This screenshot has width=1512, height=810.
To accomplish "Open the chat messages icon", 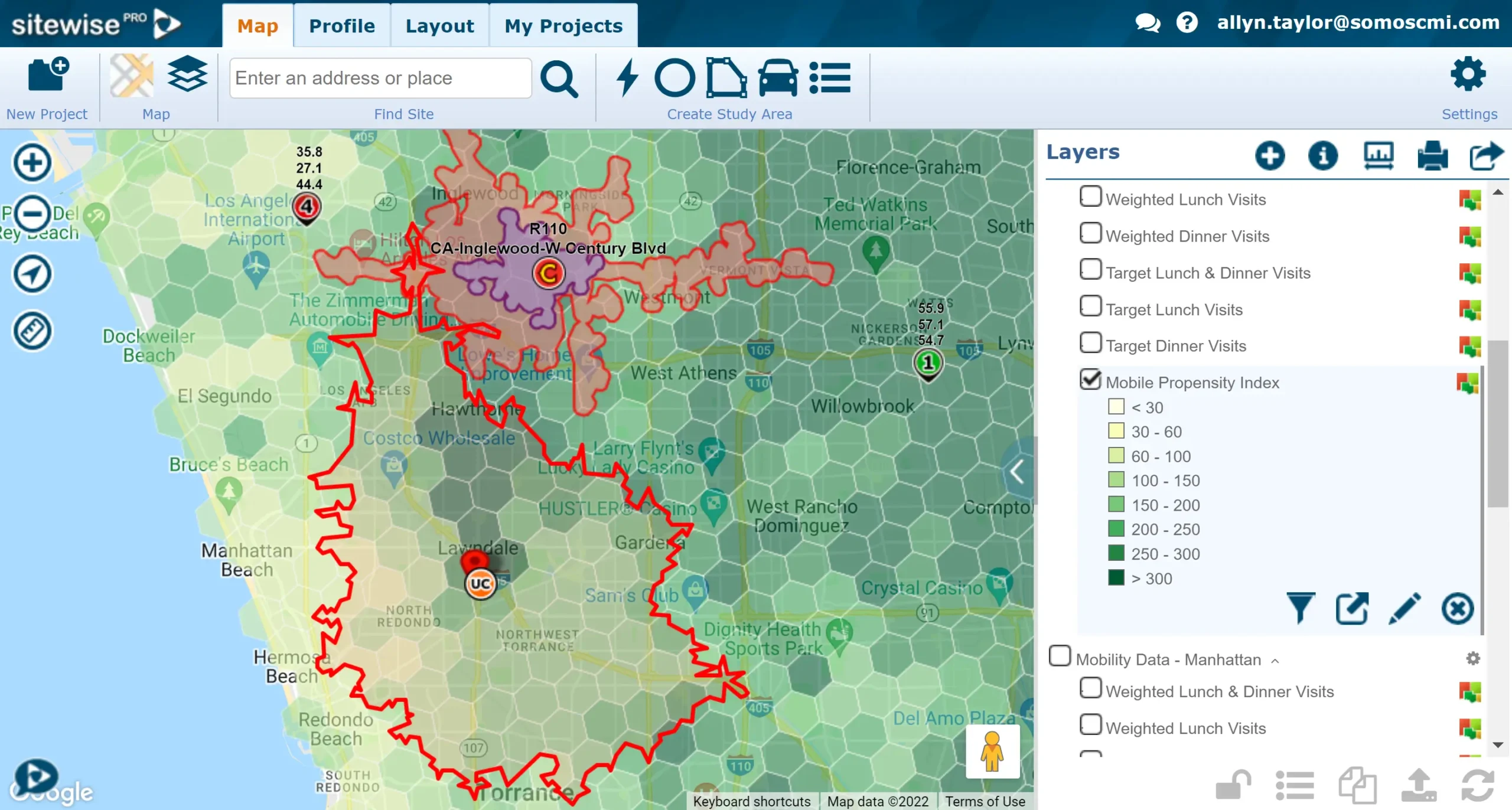I will 1148,23.
